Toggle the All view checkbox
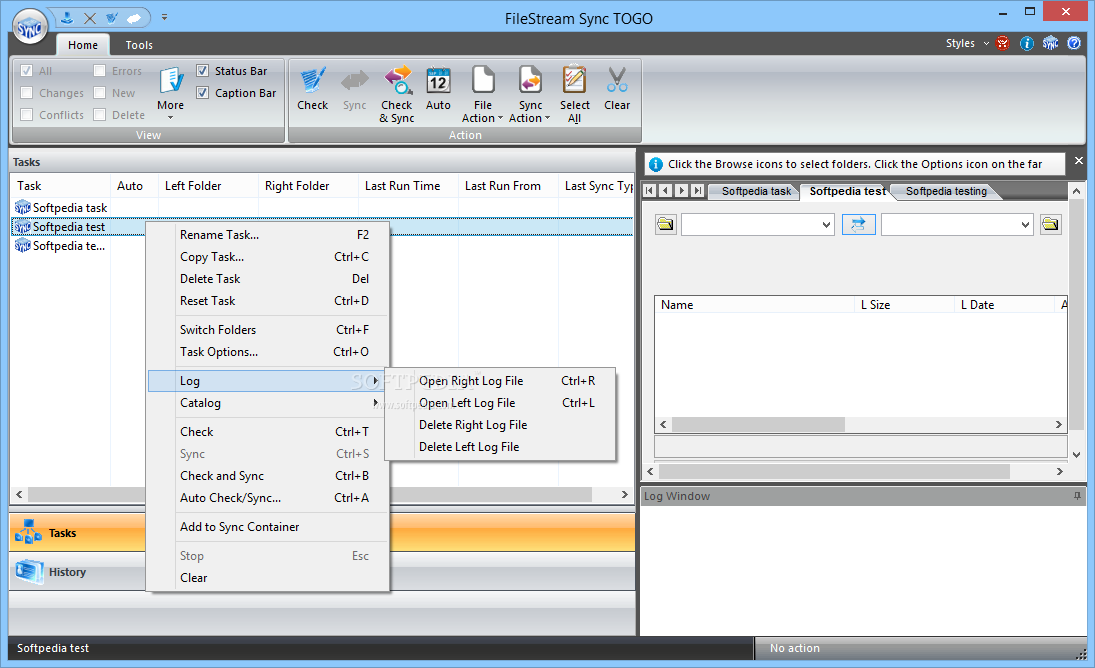The image size is (1095, 668). click(x=27, y=70)
